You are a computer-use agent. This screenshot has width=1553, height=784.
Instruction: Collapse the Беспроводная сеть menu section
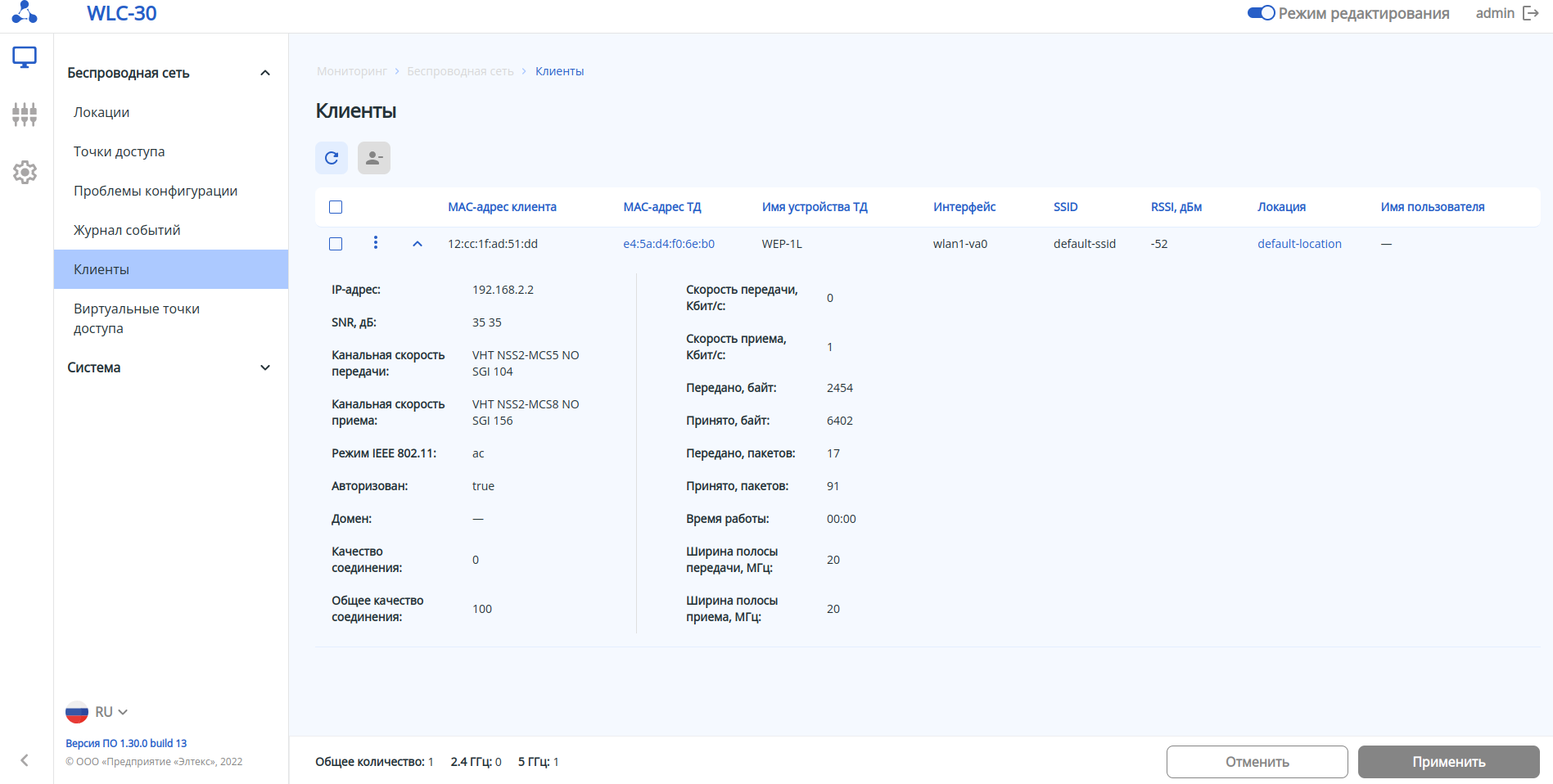coord(265,73)
